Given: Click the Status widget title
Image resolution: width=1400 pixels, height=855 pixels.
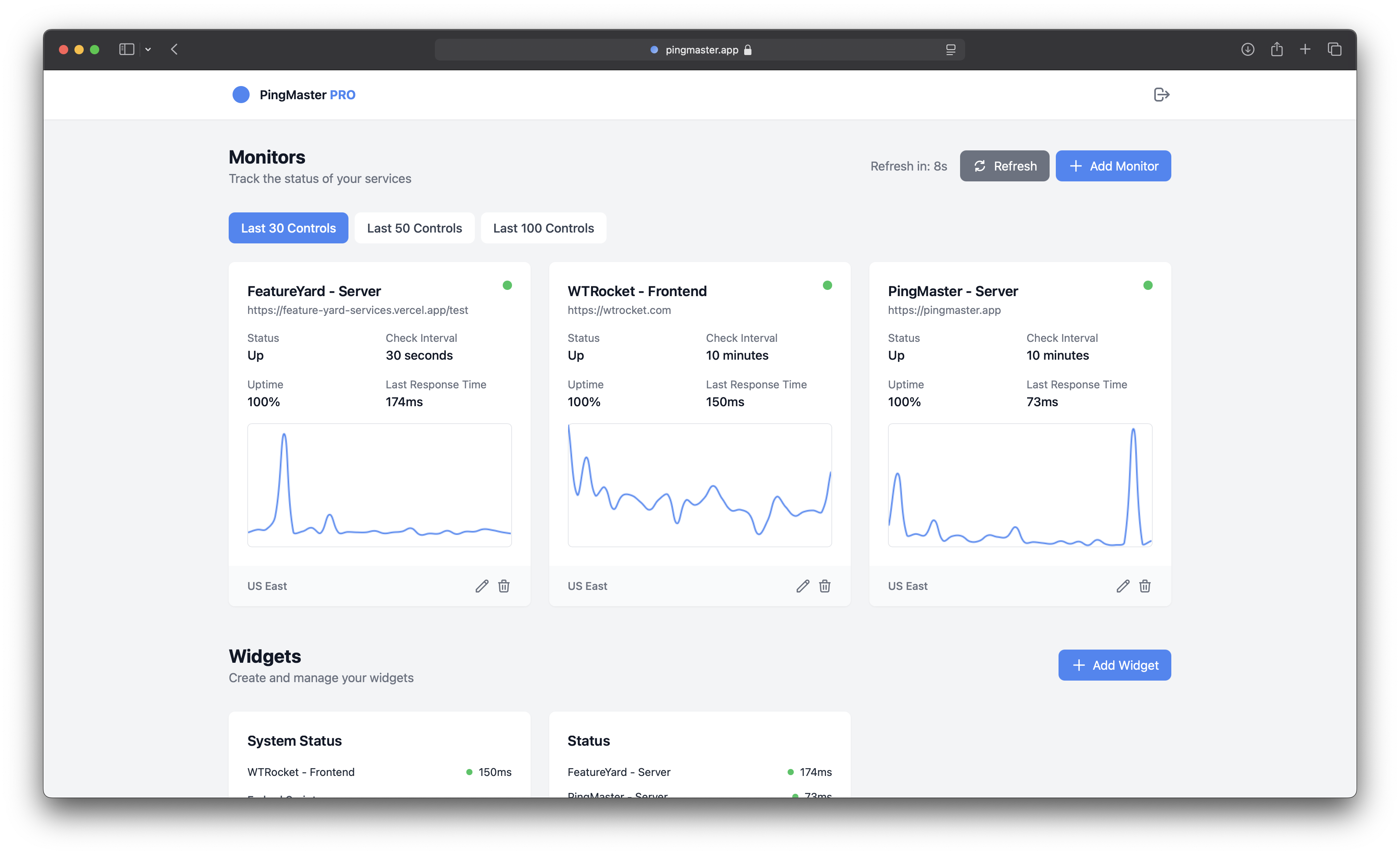Looking at the screenshot, I should pos(589,740).
